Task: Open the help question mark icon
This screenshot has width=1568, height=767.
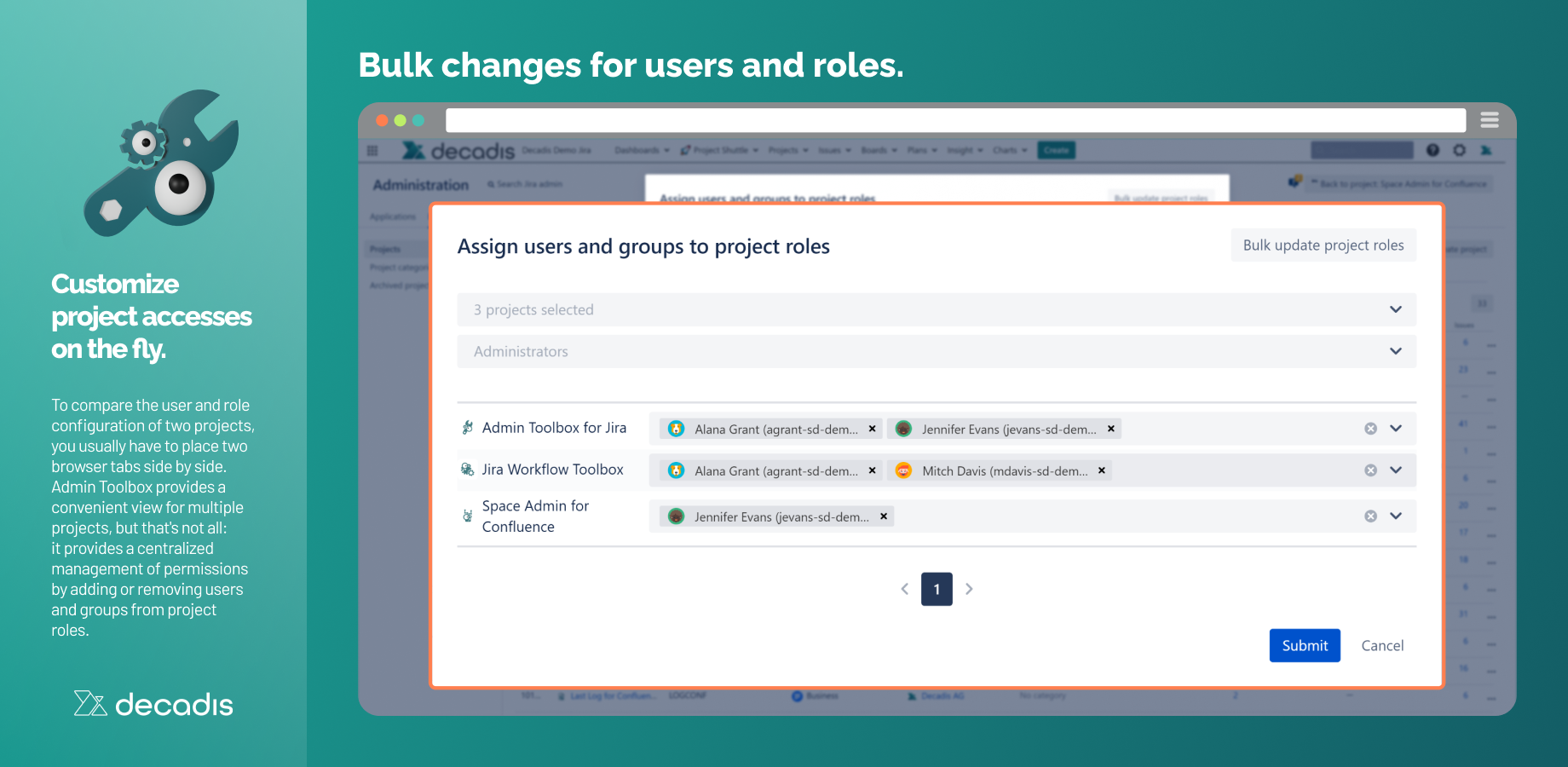Action: (x=1433, y=150)
